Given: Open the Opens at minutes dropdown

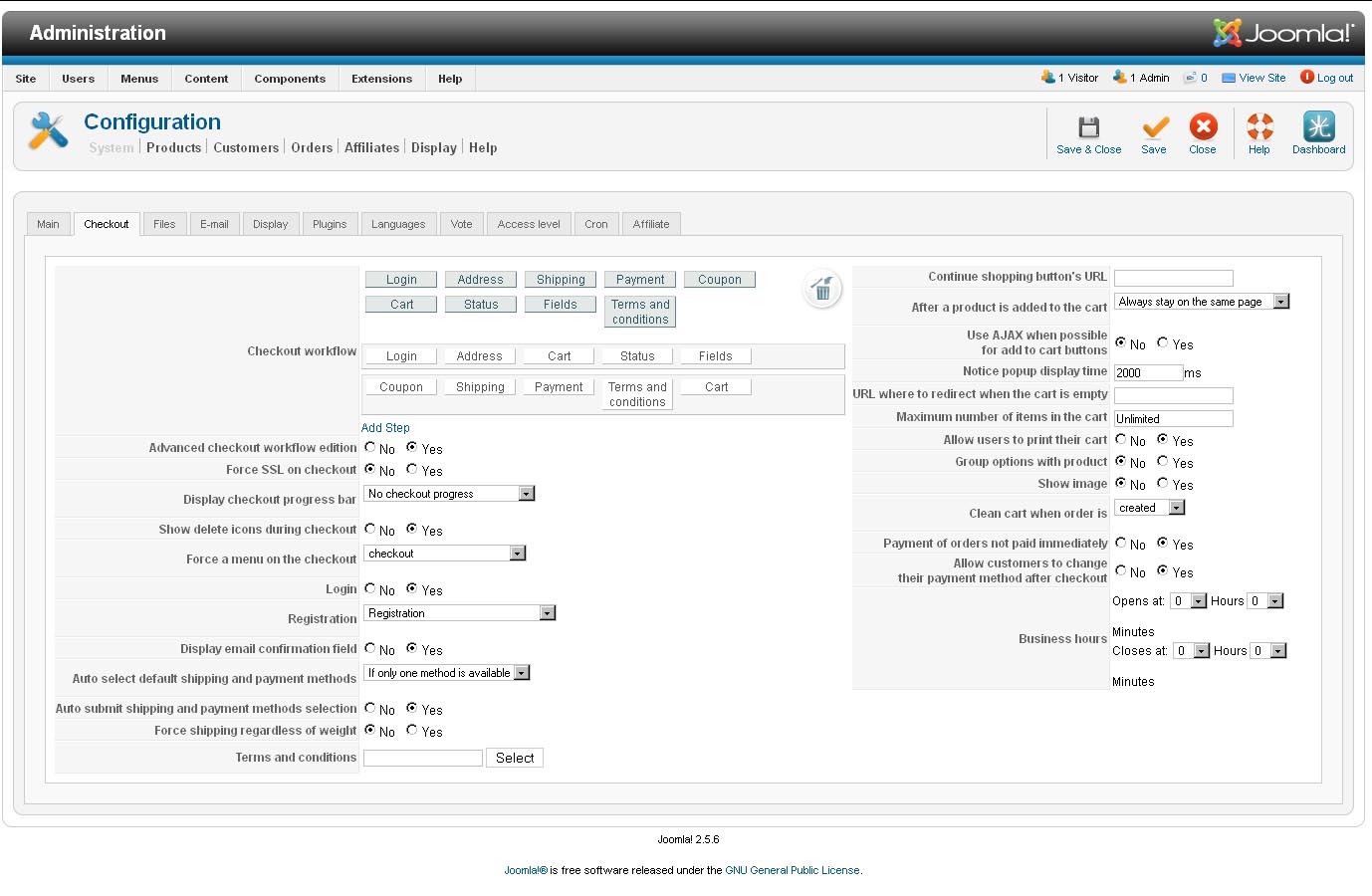Looking at the screenshot, I should 1265,601.
